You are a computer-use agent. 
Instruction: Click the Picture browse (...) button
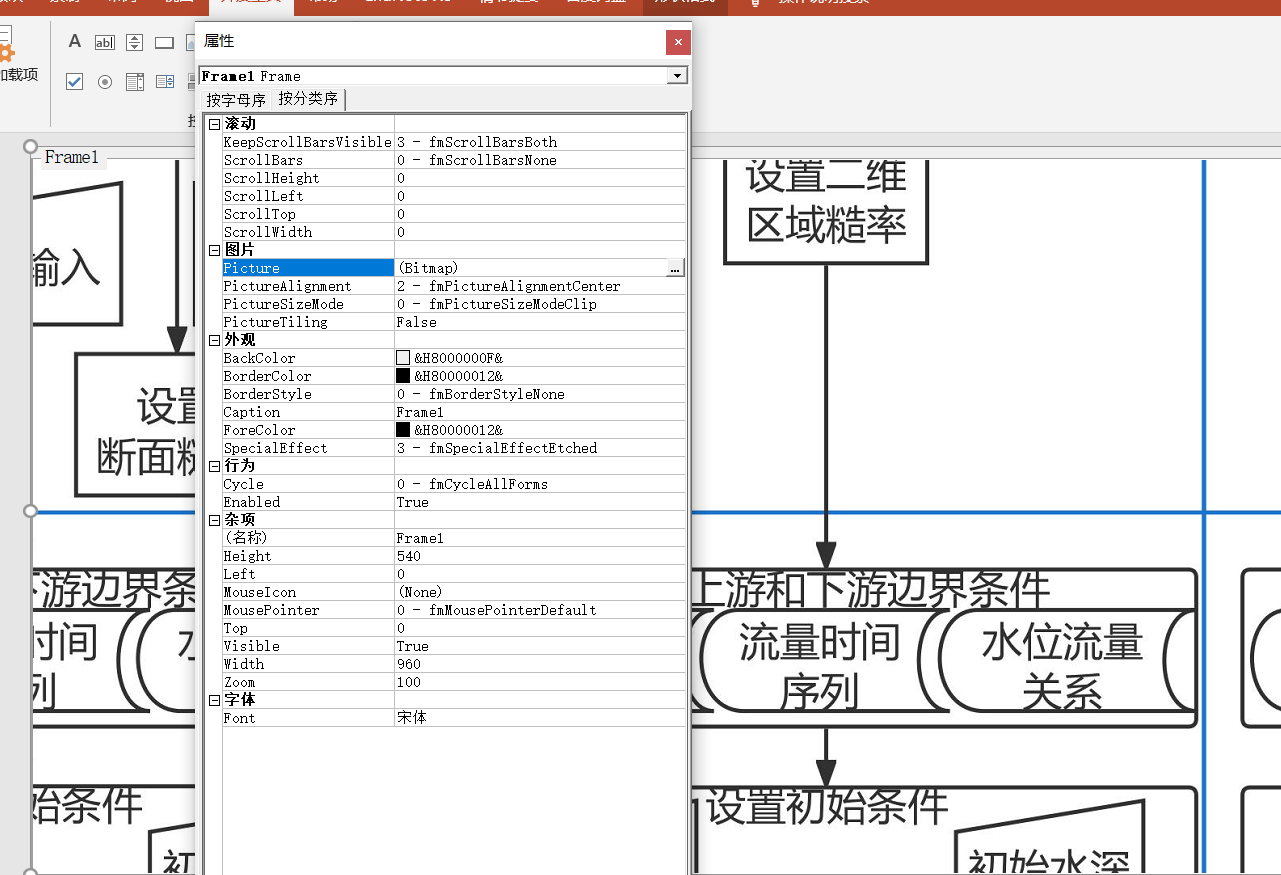point(676,268)
